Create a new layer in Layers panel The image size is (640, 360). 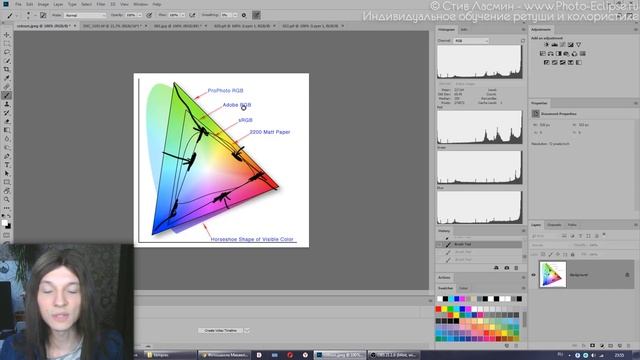620,345
